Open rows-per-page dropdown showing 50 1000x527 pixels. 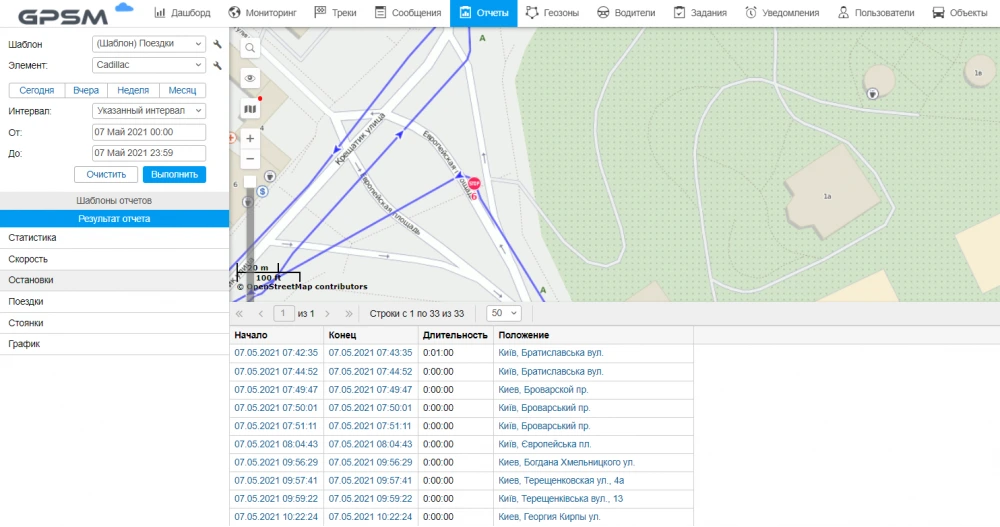[x=503, y=313]
